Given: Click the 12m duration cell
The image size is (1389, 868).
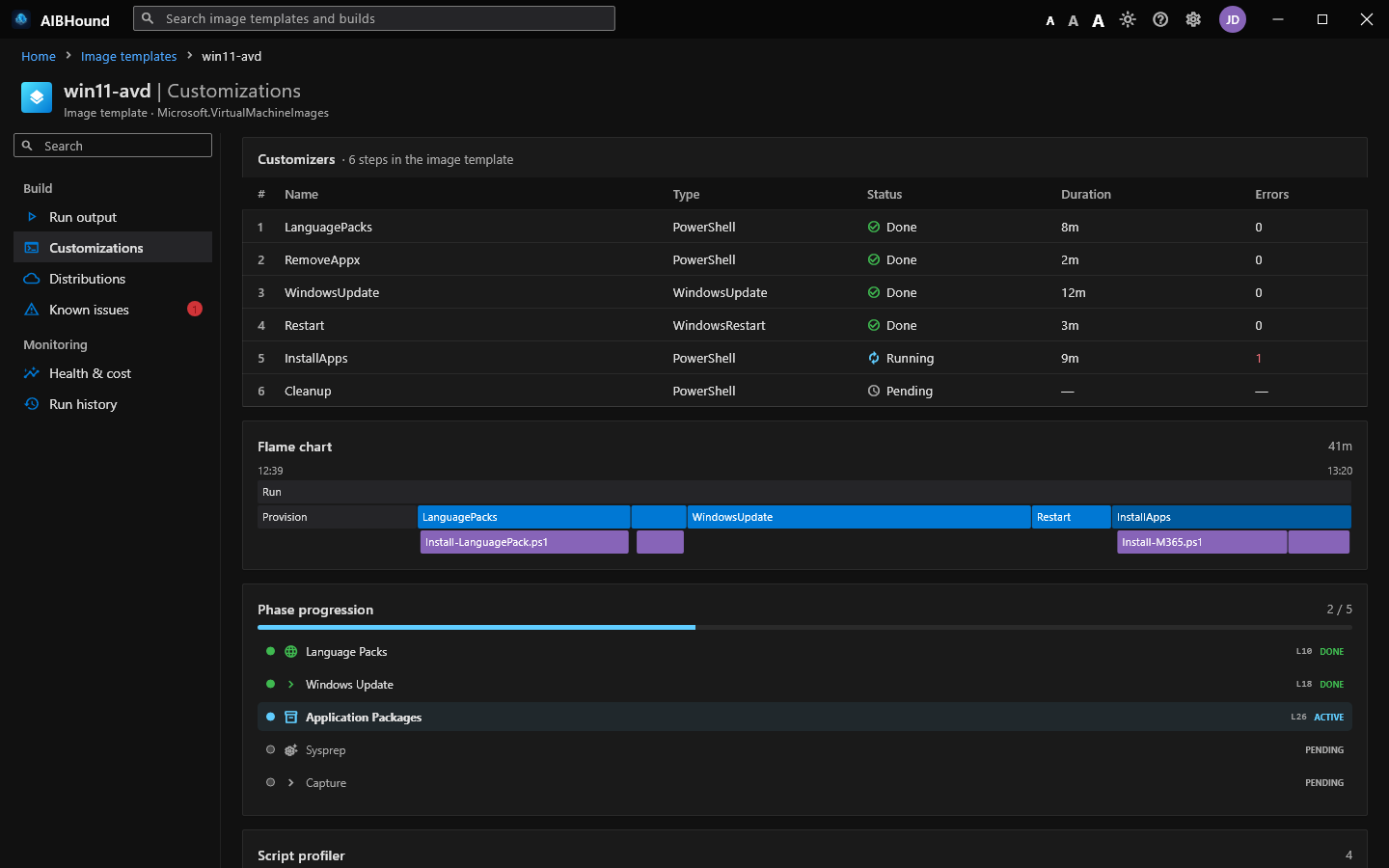Looking at the screenshot, I should tap(1074, 292).
